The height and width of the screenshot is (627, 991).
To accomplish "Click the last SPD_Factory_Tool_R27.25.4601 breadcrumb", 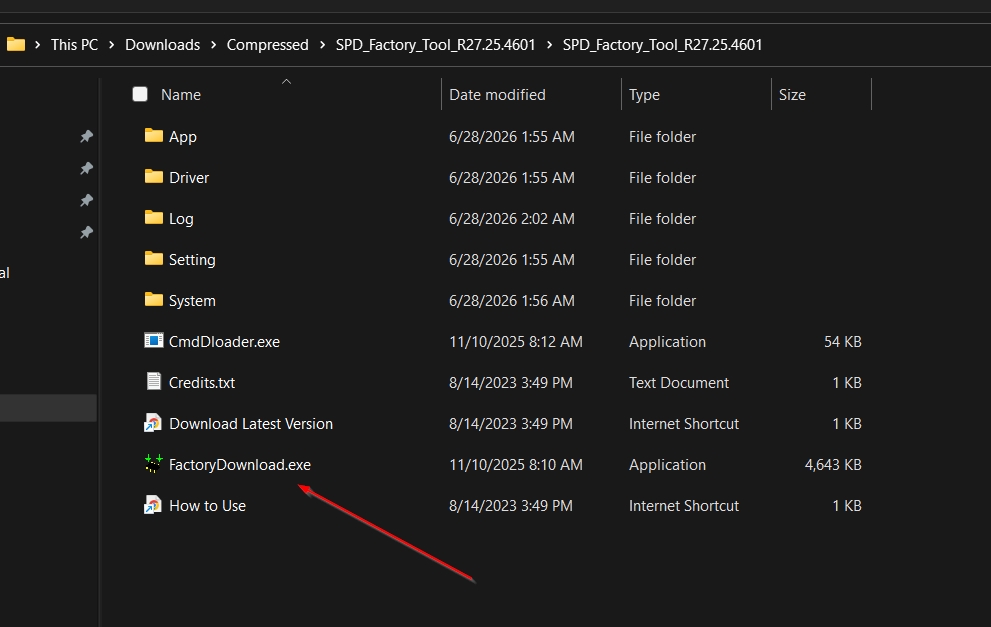I will [x=662, y=45].
